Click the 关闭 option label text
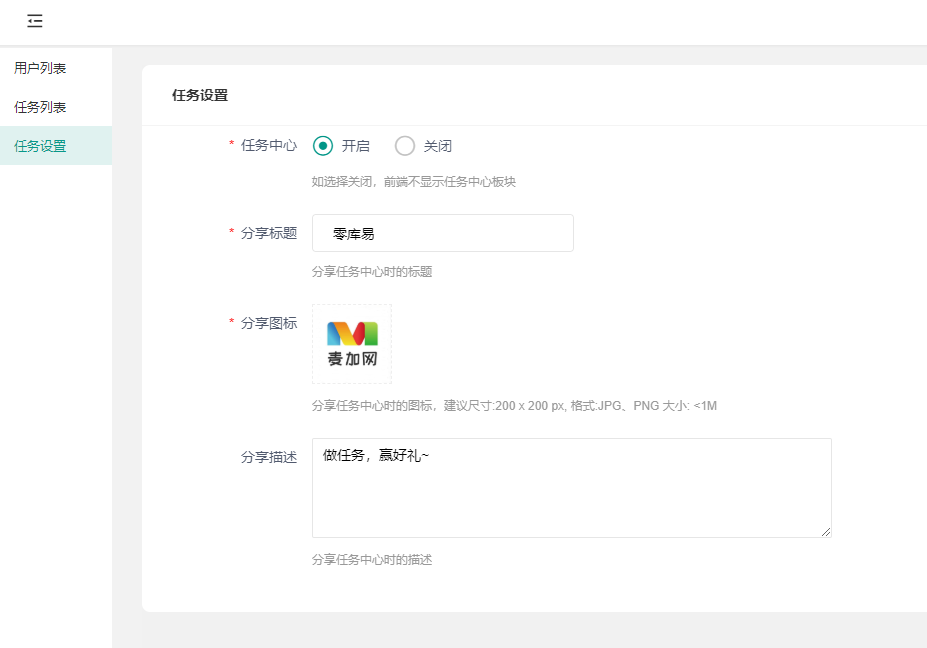 pyautogui.click(x=437, y=146)
